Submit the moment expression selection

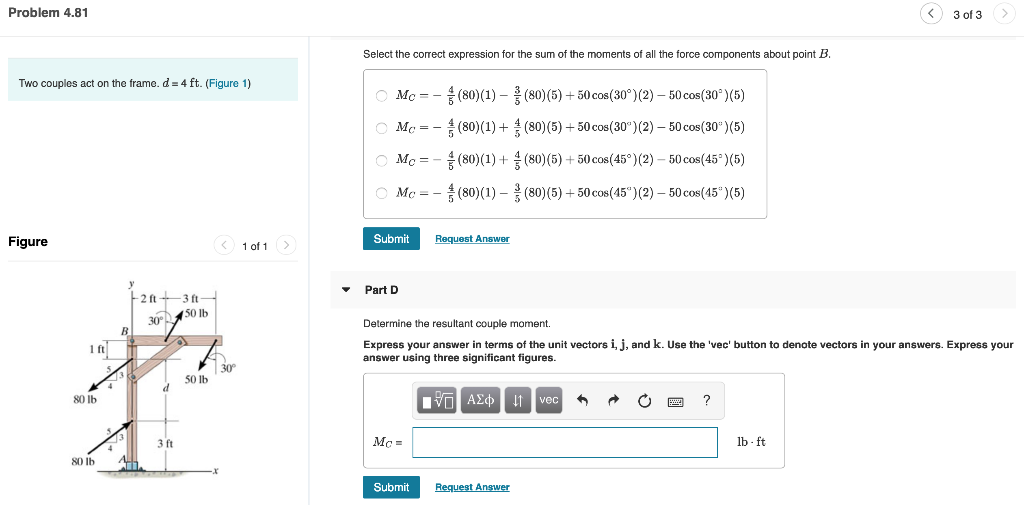pos(391,238)
